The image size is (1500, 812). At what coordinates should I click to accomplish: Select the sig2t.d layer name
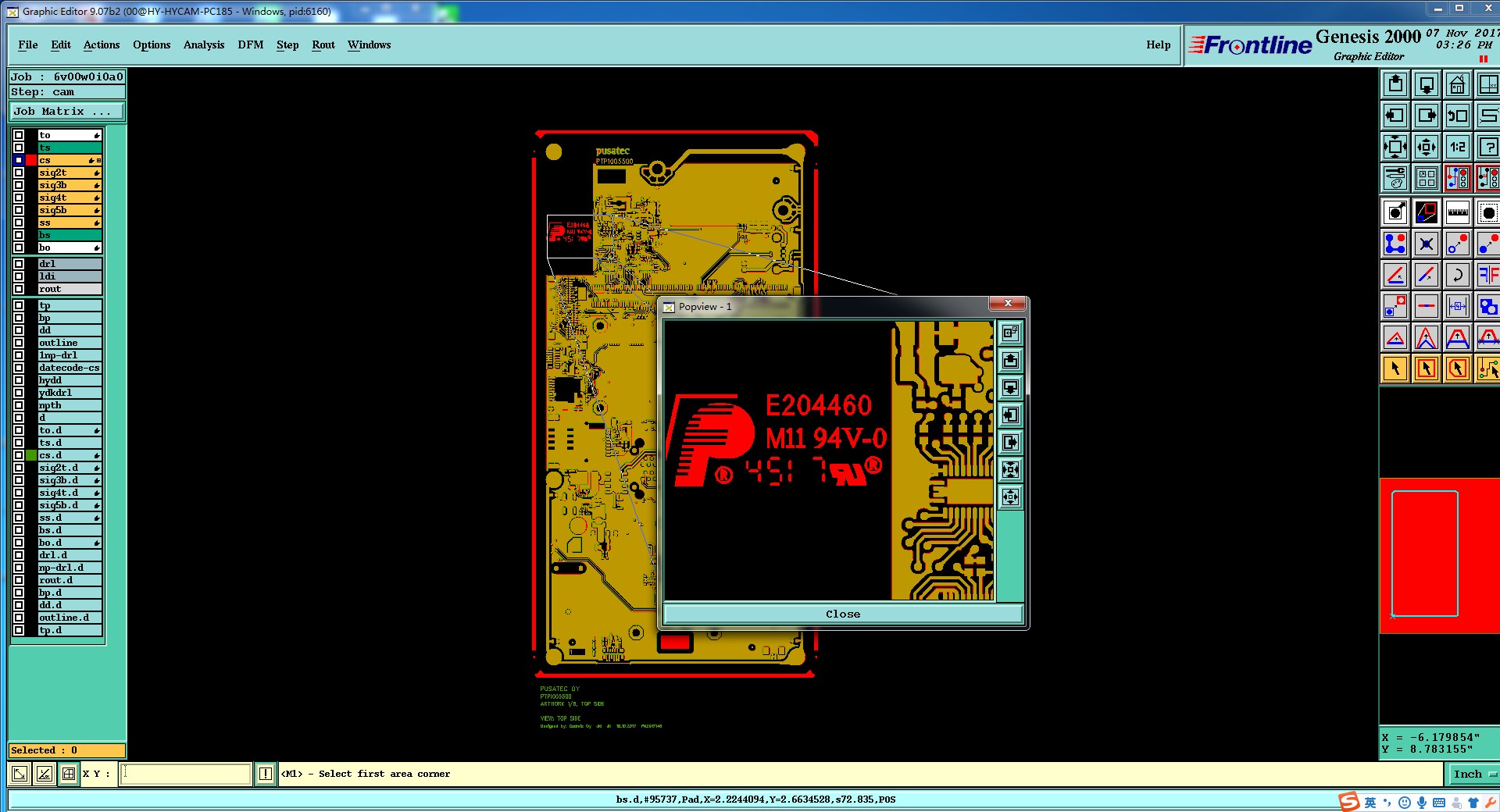70,468
